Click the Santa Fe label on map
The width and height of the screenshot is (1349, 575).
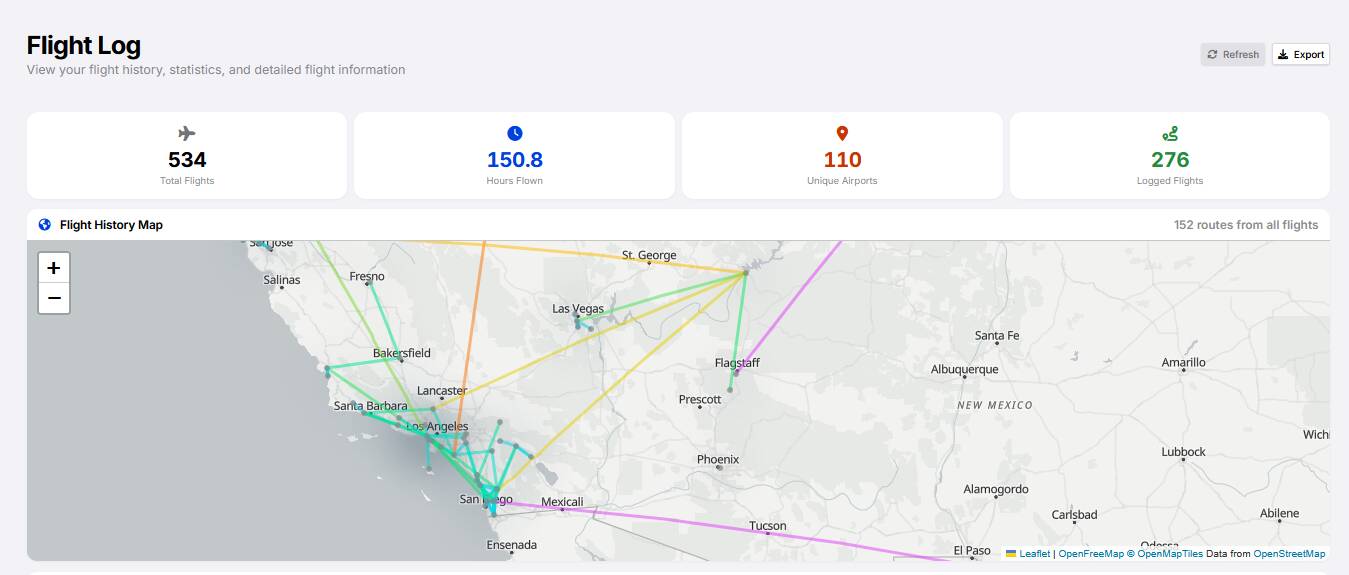(997, 335)
